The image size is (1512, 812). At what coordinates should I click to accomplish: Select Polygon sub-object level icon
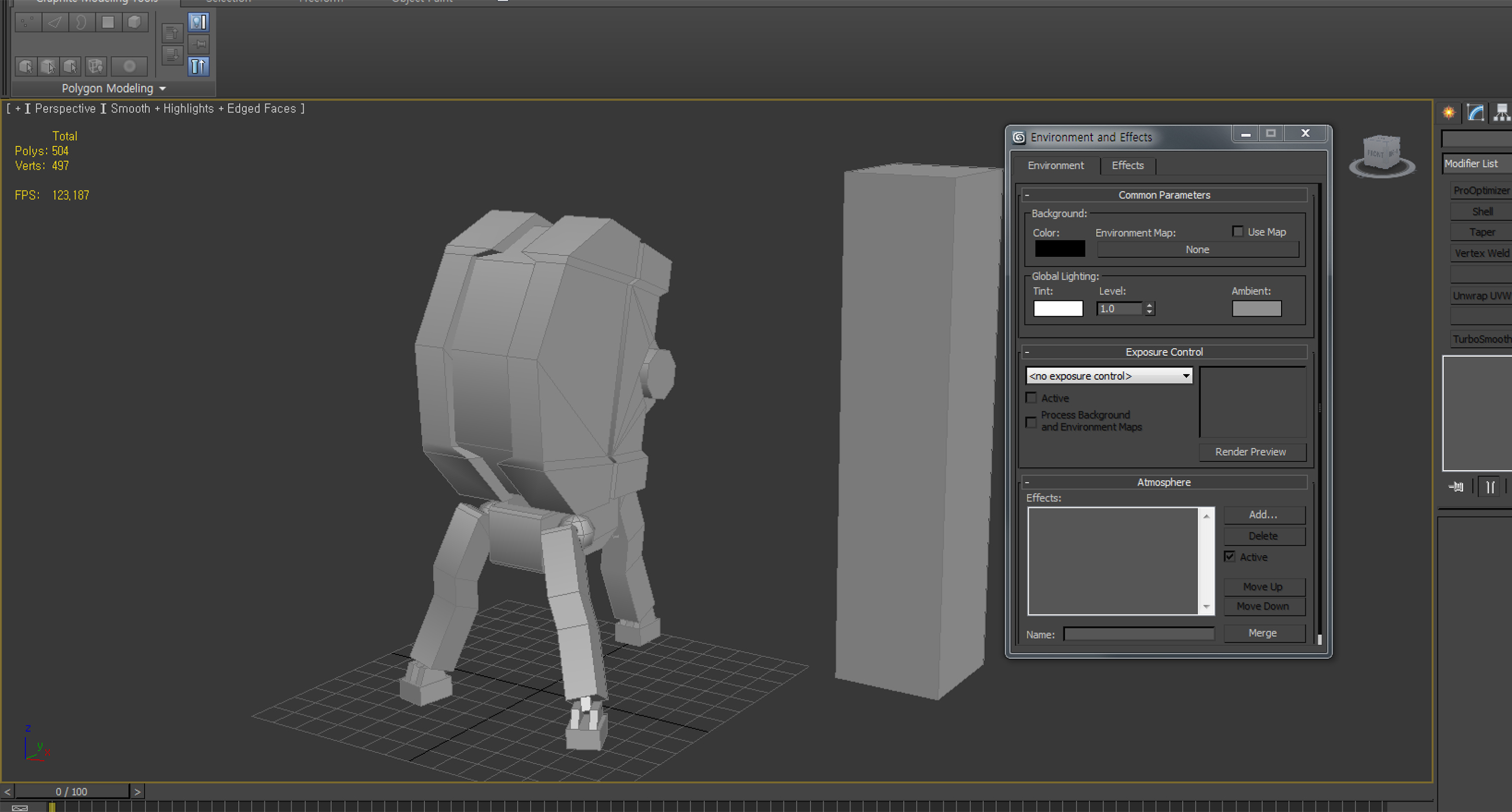click(x=108, y=22)
